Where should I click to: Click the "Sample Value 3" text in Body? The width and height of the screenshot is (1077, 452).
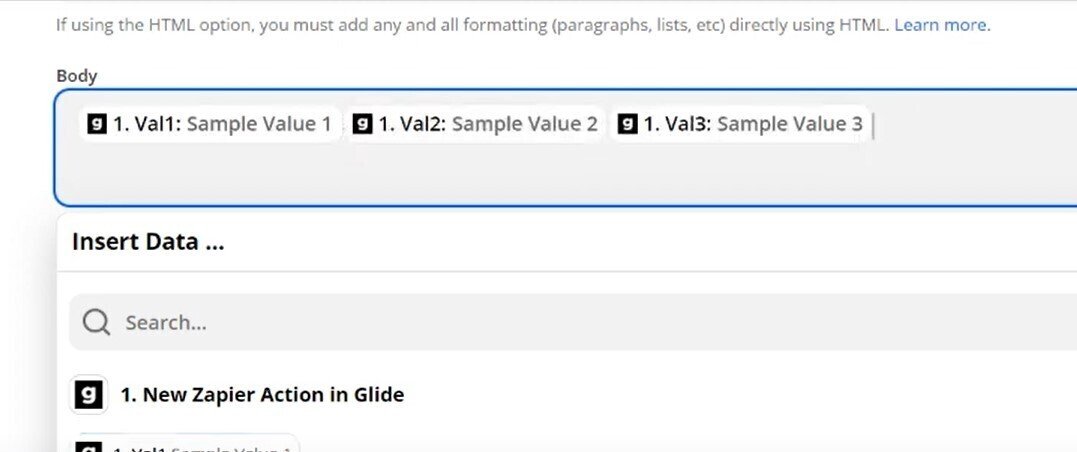coord(789,124)
